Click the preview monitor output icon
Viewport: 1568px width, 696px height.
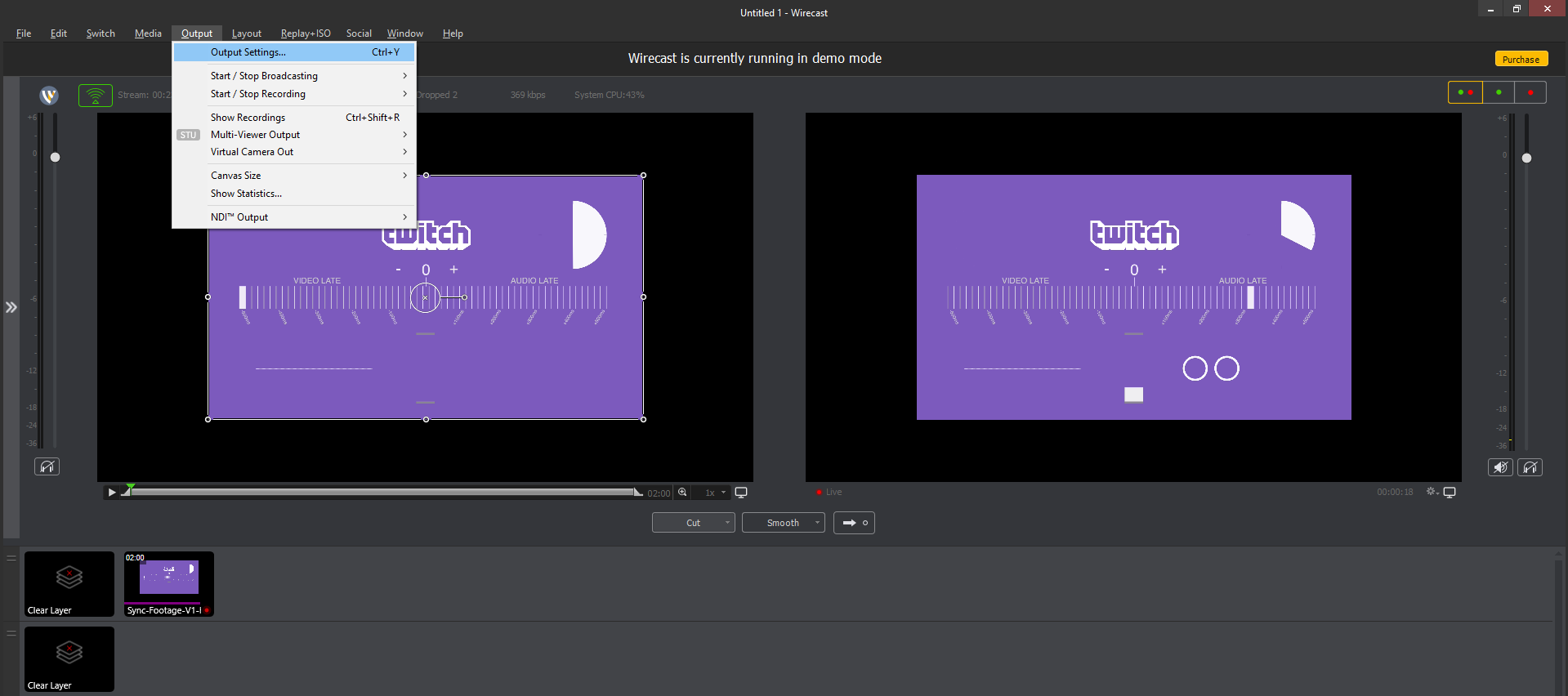pos(741,493)
